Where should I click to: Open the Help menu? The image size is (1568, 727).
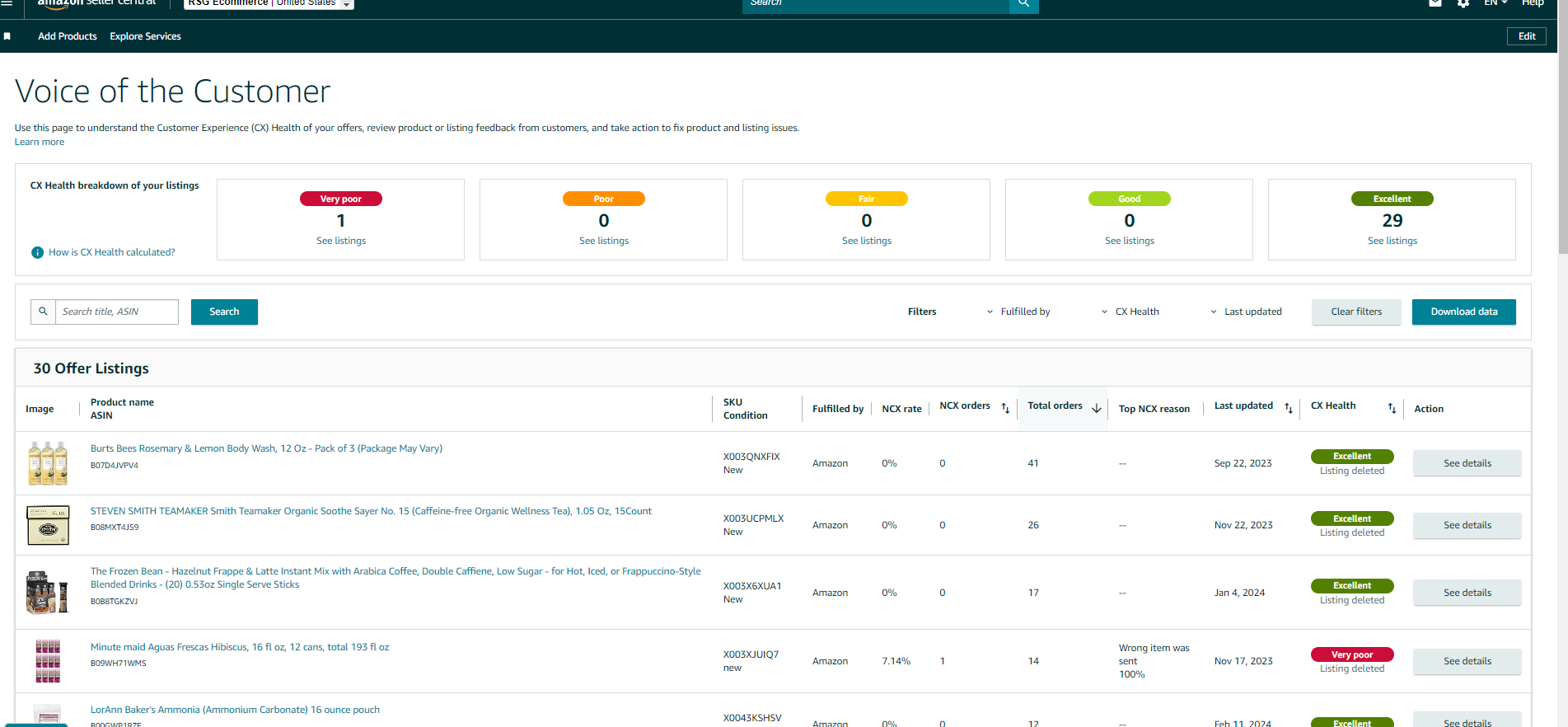[x=1533, y=3]
